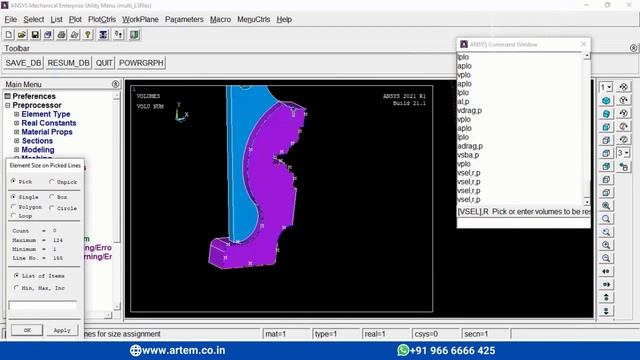
Task: Select the Front View icon
Action: 606,127
